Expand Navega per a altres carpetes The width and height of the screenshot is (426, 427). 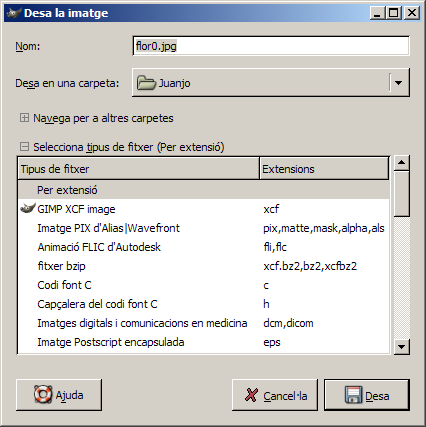click(24, 118)
